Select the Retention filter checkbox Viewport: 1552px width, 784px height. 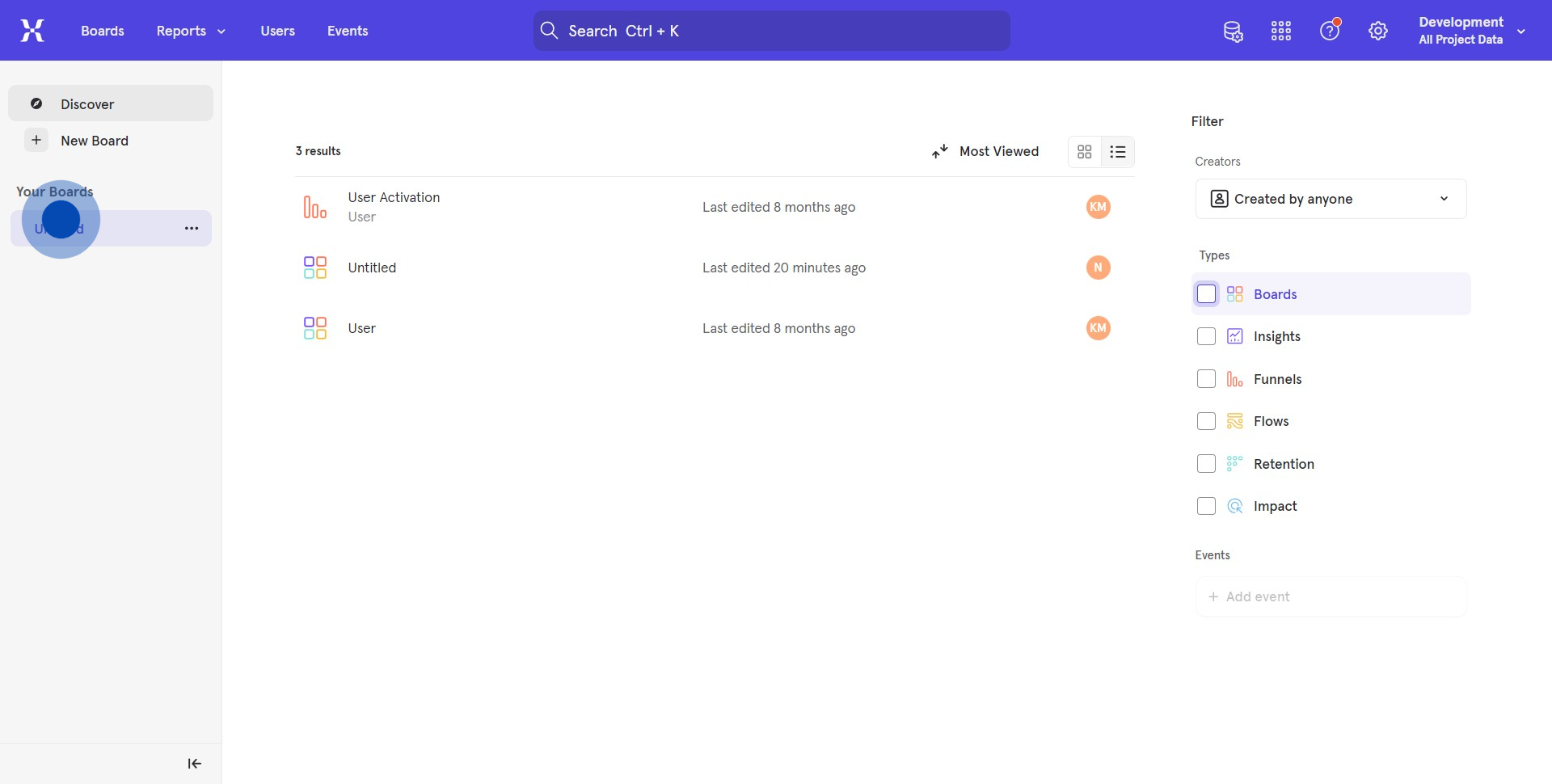pos(1206,464)
